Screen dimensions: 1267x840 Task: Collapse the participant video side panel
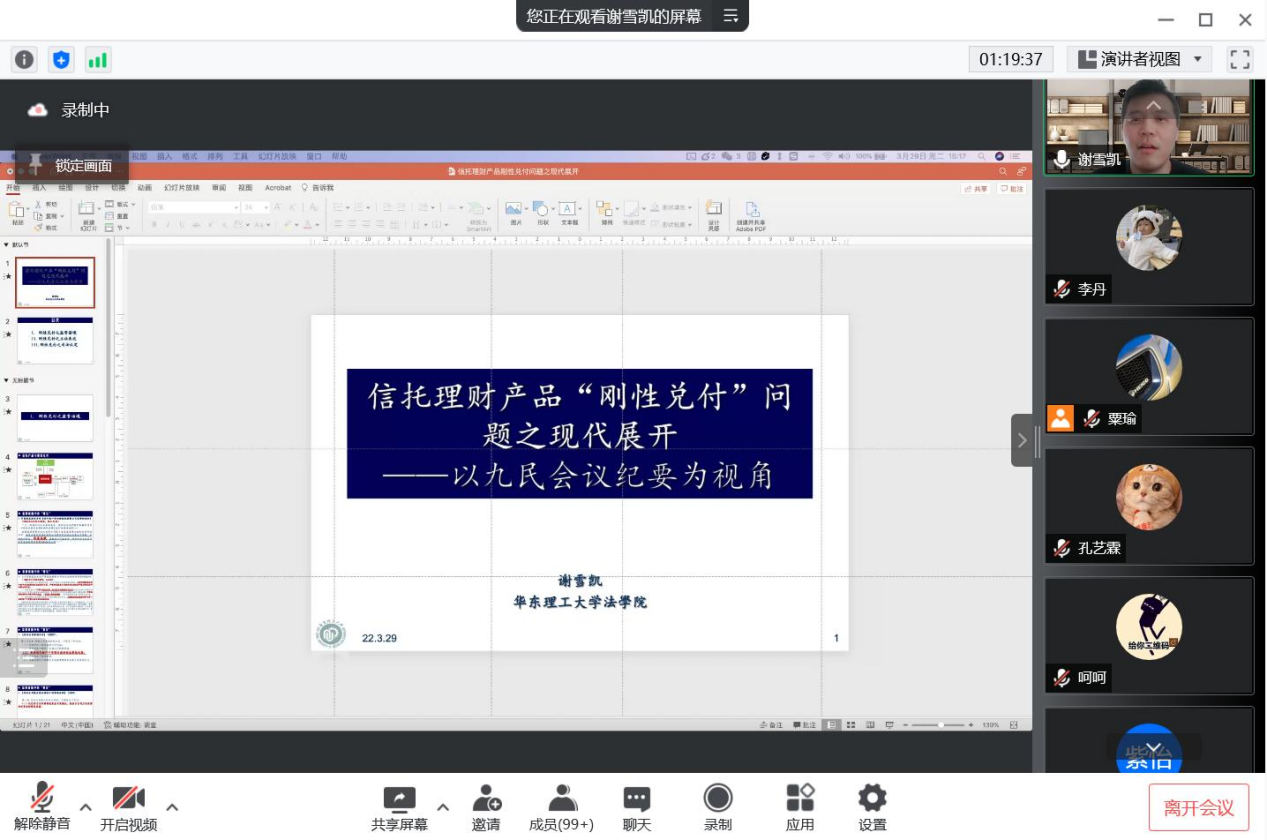[1022, 440]
